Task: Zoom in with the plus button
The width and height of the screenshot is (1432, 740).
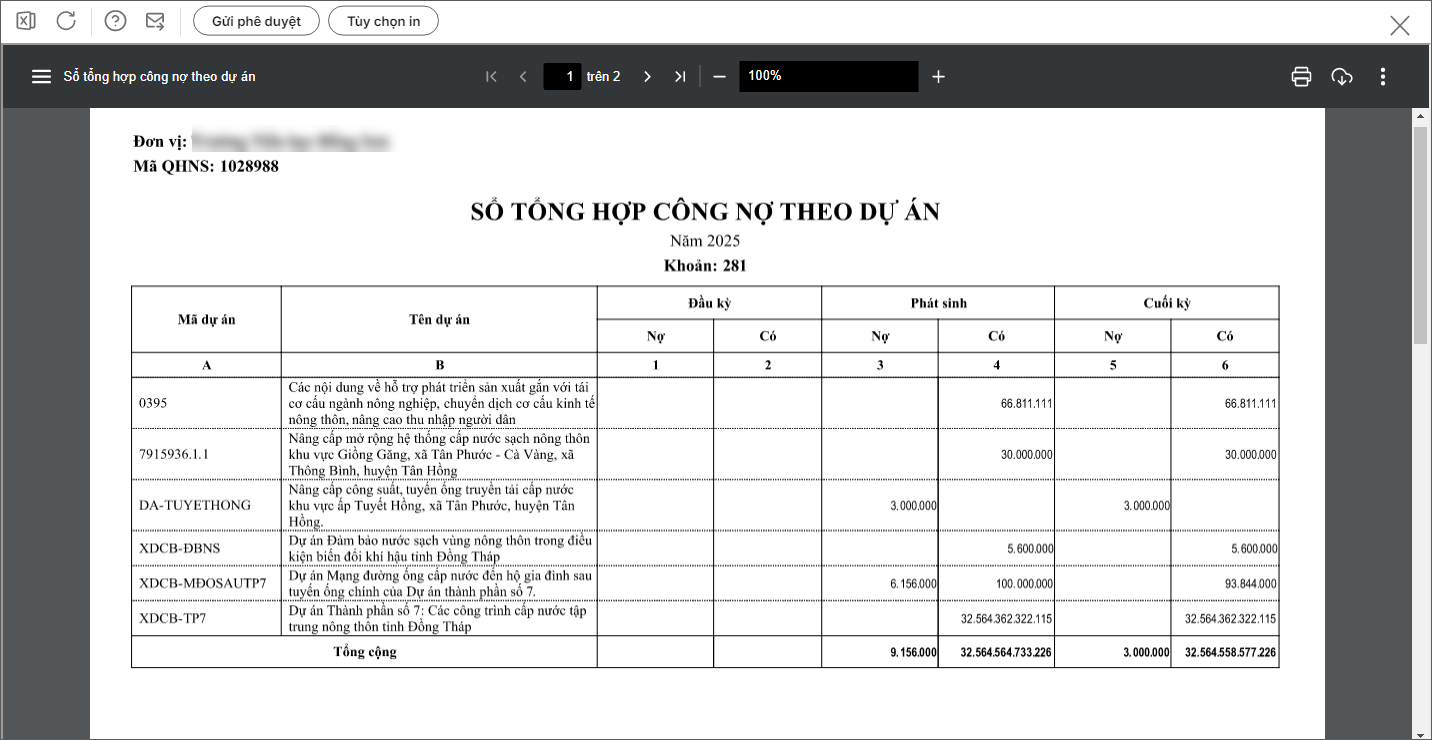Action: point(938,77)
